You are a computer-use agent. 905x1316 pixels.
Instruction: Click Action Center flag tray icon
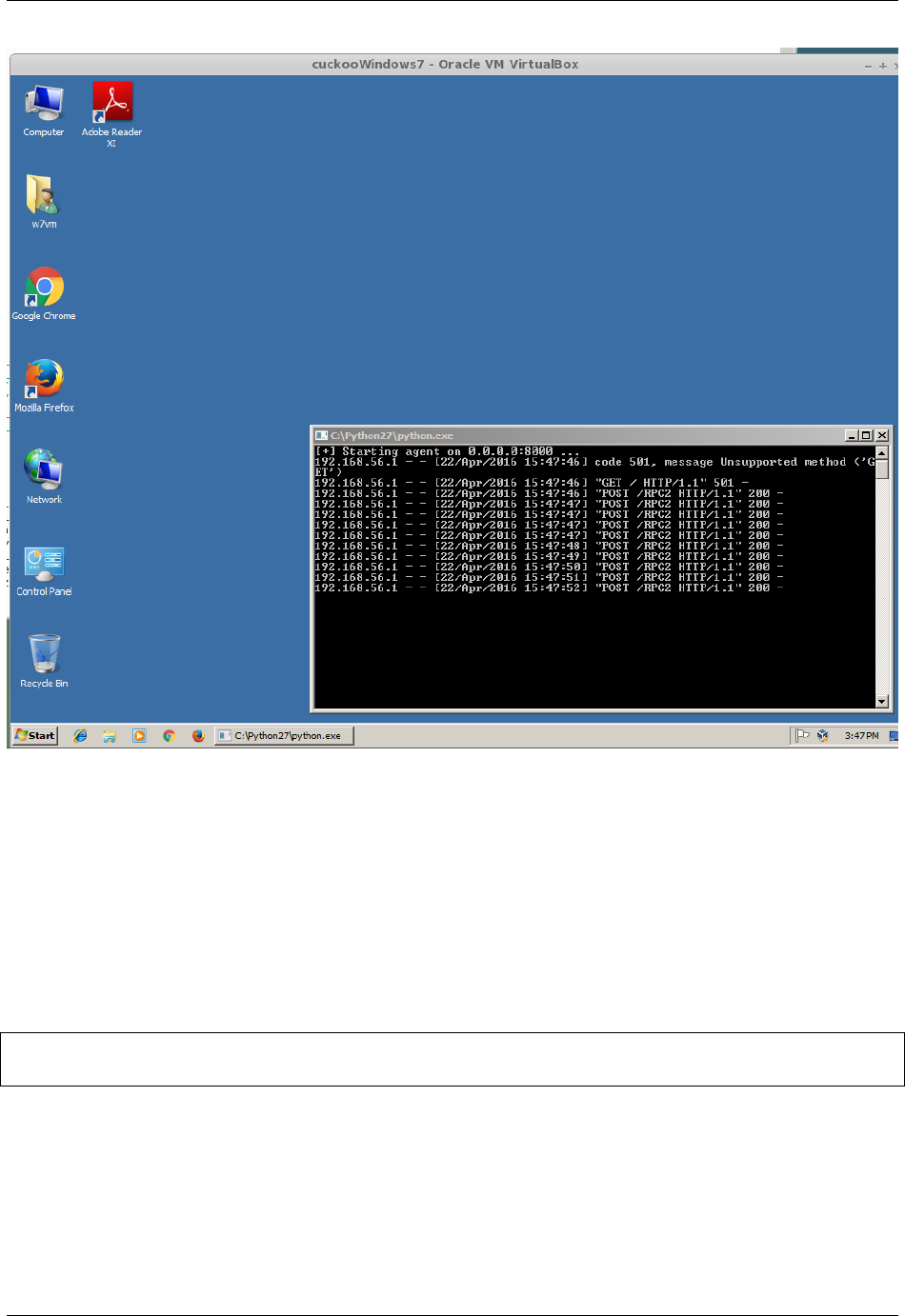pos(802,735)
